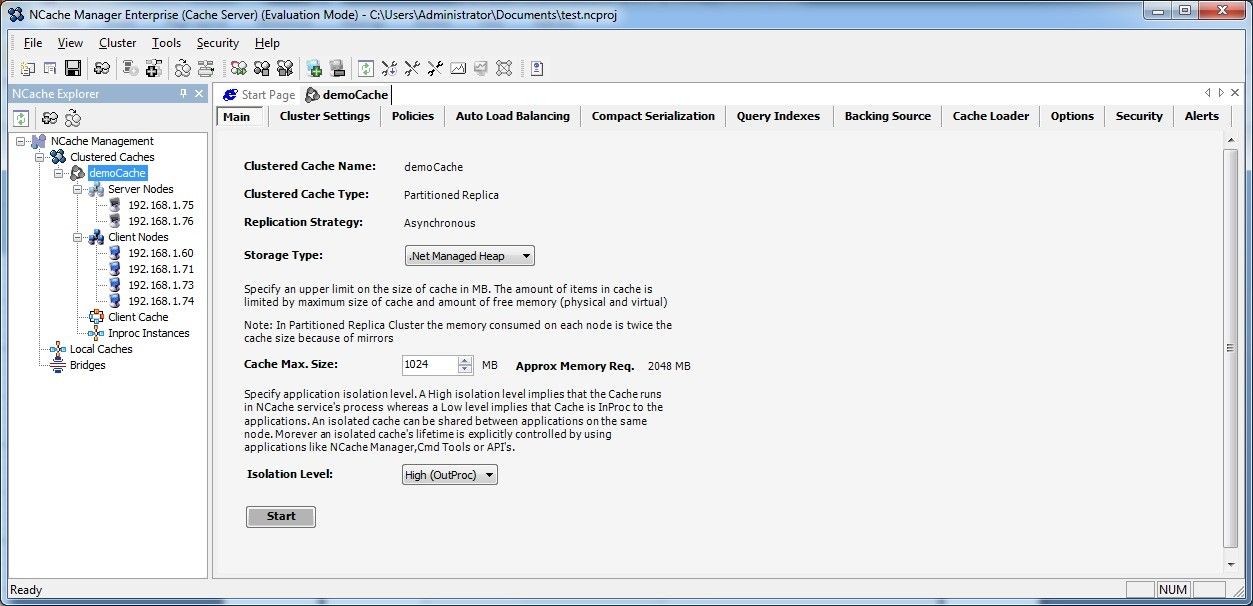The height and width of the screenshot is (606, 1253).
Task: Open the Storage Type dropdown
Action: [470, 256]
